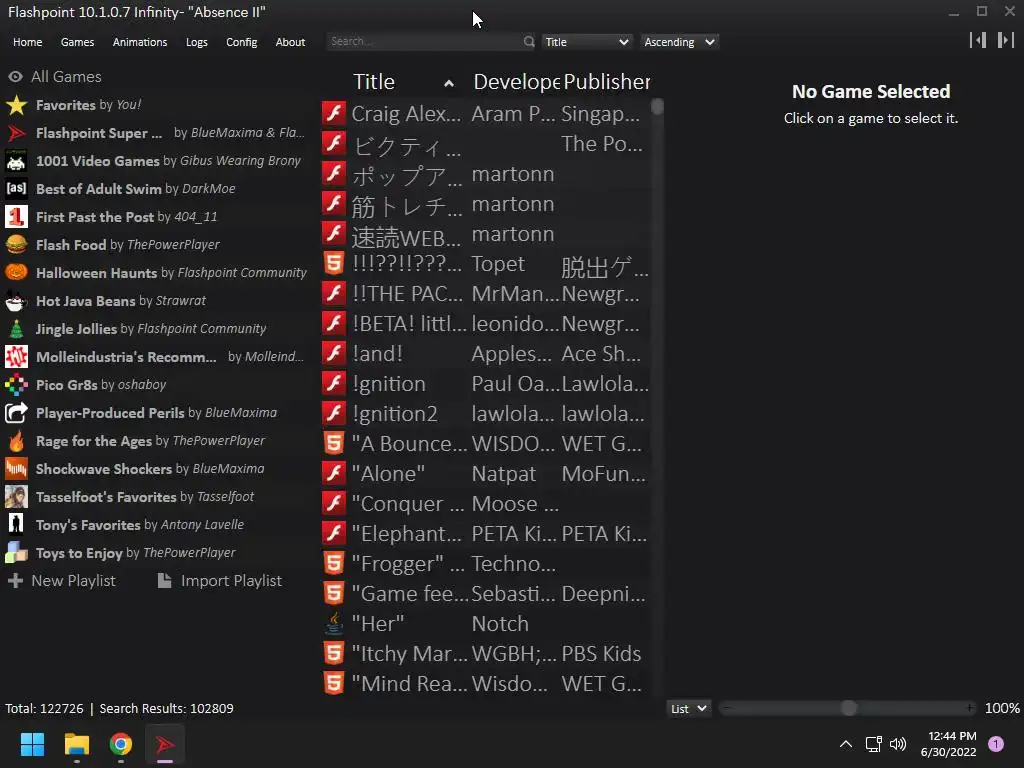The image size is (1024, 768).
Task: Click the Tasselfoot's Favorites avatar icon
Action: tap(16, 497)
